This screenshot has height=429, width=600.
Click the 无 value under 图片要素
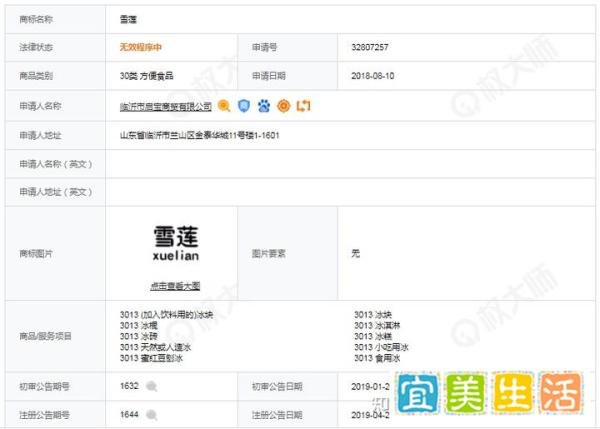pos(355,253)
